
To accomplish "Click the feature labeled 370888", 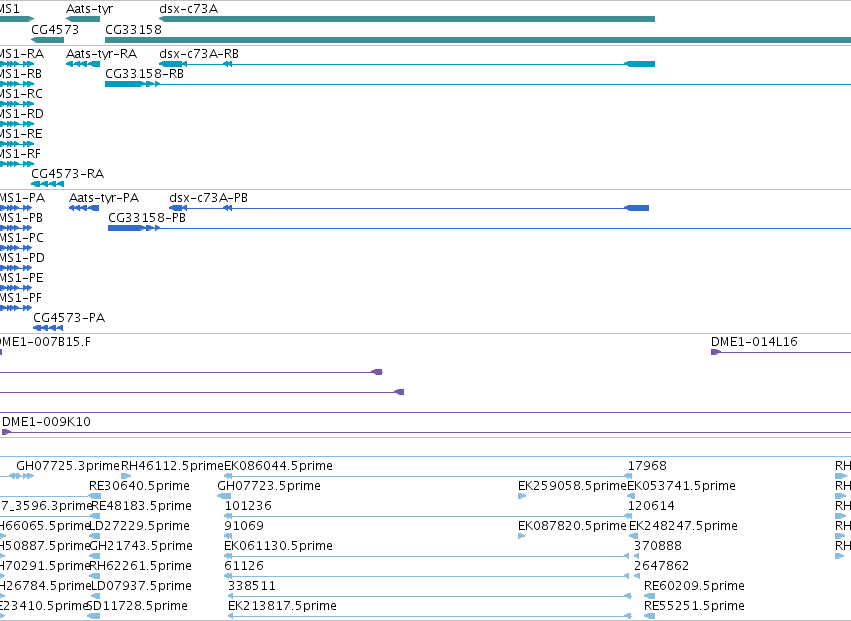I will 658,546.
